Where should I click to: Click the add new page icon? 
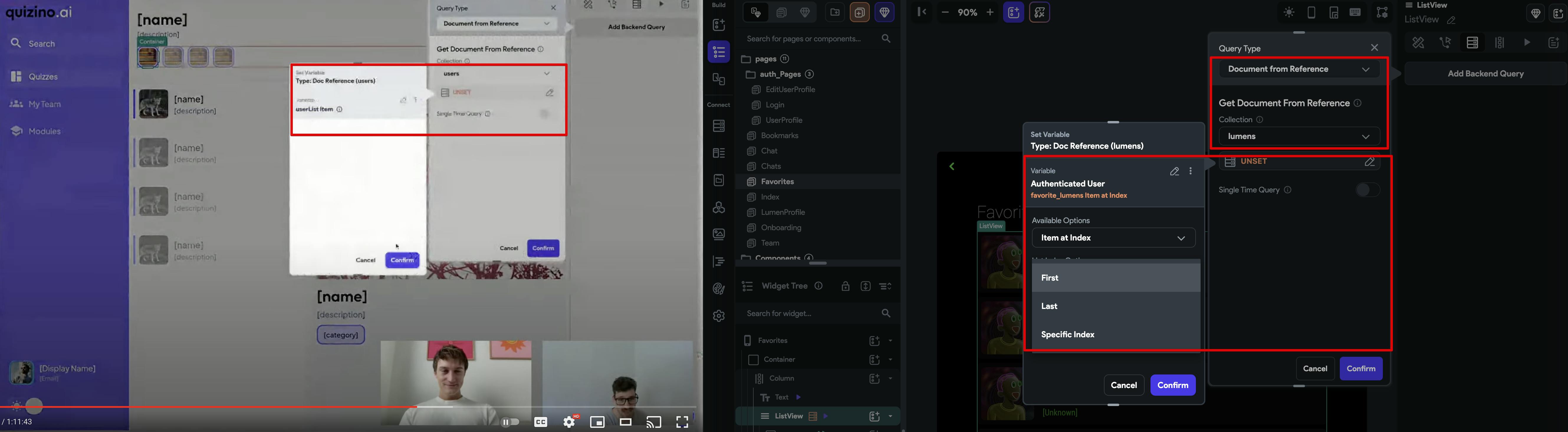click(x=859, y=12)
